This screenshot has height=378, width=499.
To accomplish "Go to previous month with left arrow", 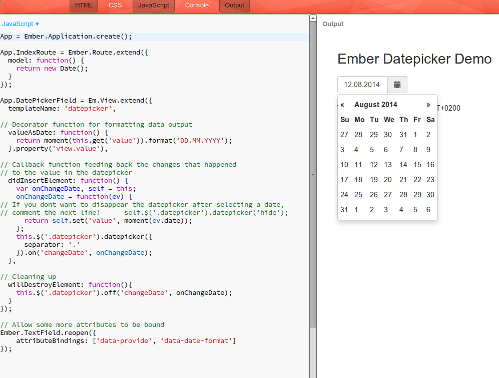I will pyautogui.click(x=343, y=105).
